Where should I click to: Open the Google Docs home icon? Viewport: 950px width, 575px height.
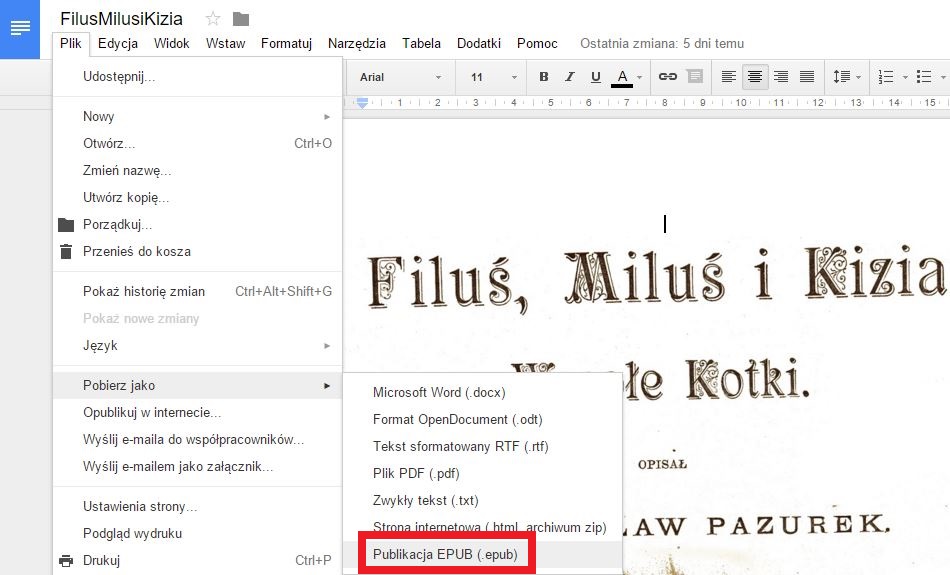click(20, 29)
